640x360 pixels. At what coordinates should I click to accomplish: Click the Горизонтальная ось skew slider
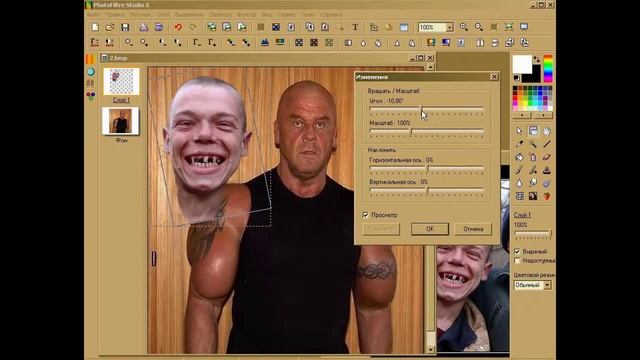click(x=427, y=168)
